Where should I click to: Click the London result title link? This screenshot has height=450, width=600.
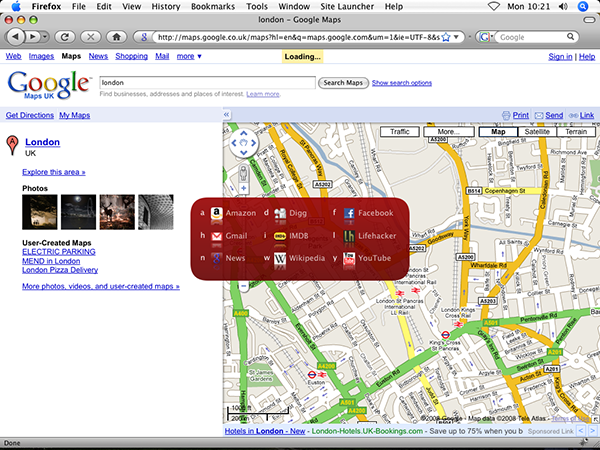pos(42,142)
